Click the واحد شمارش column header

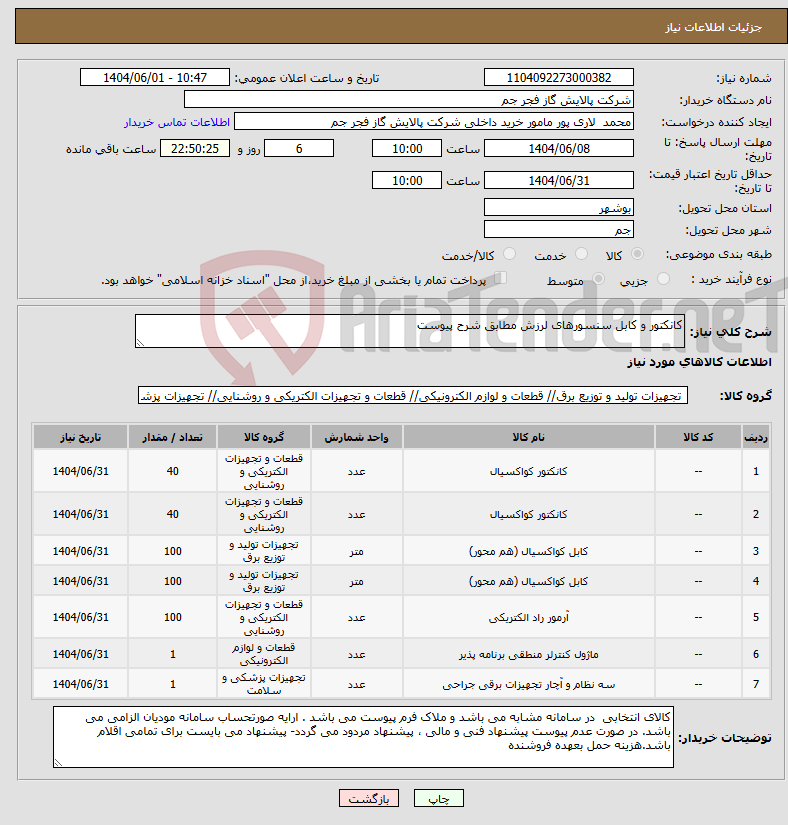tap(357, 437)
